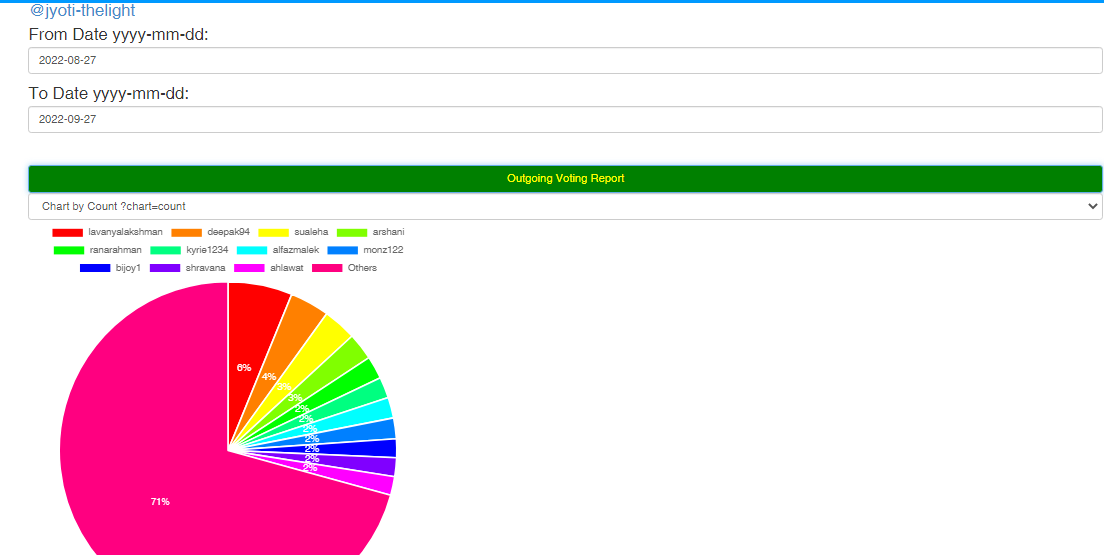The height and width of the screenshot is (555, 1104).
Task: Toggle ahlawat magenta legend swatch
Action: (249, 268)
